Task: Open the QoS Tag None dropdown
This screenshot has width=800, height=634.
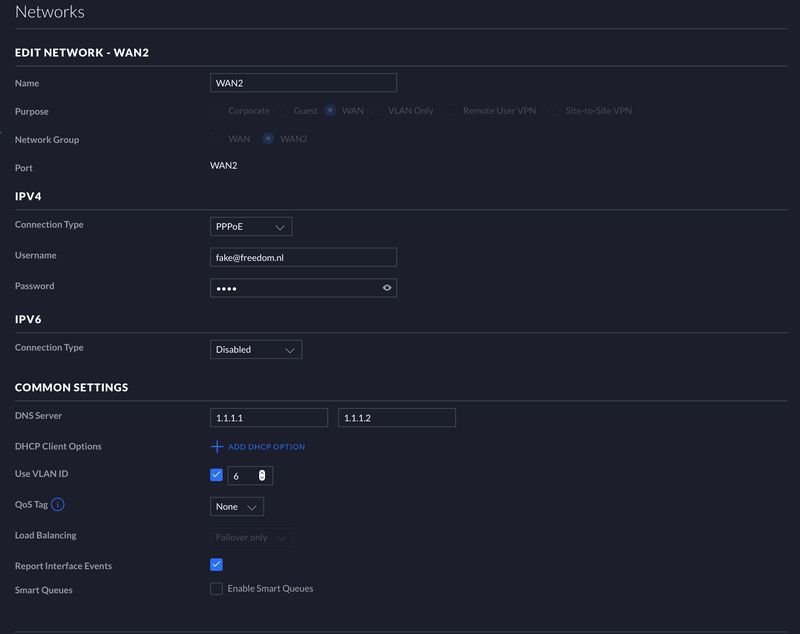Action: click(x=237, y=506)
